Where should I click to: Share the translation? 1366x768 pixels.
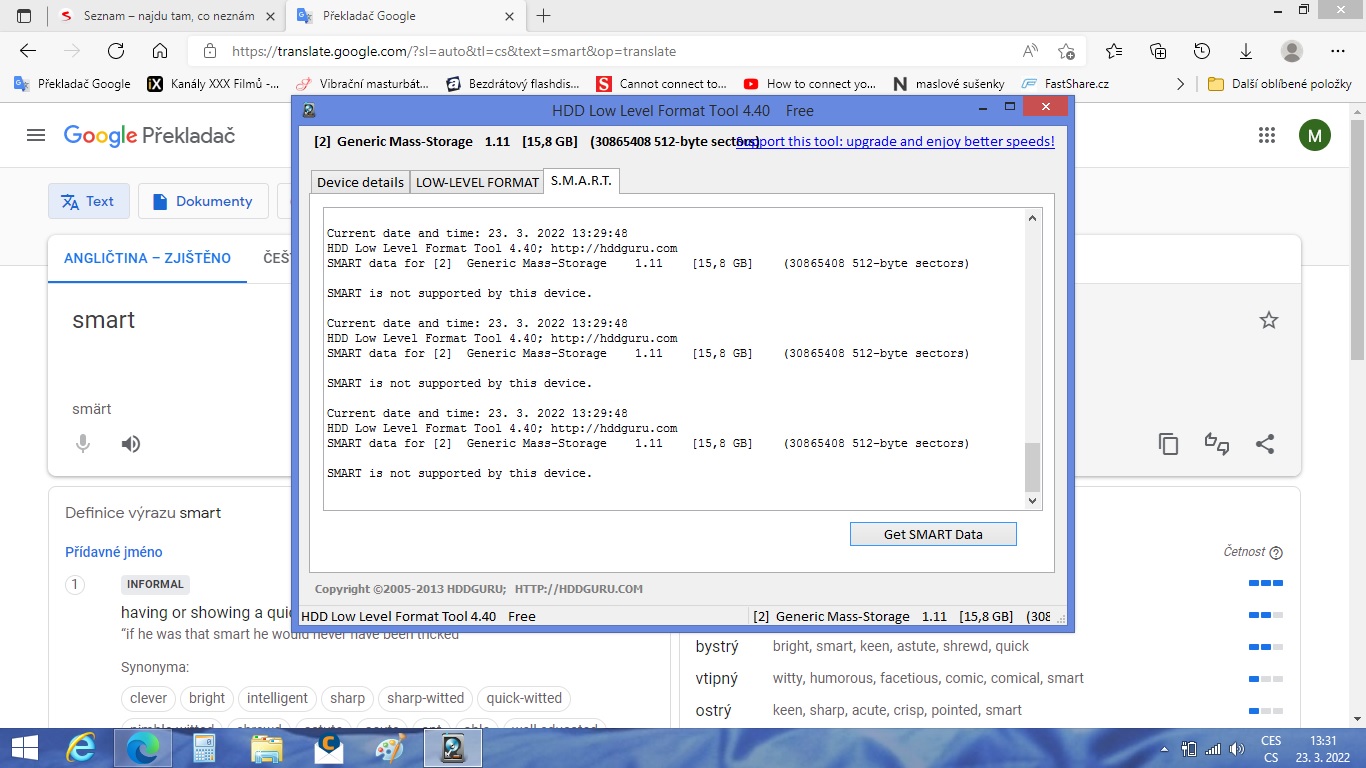[1265, 444]
